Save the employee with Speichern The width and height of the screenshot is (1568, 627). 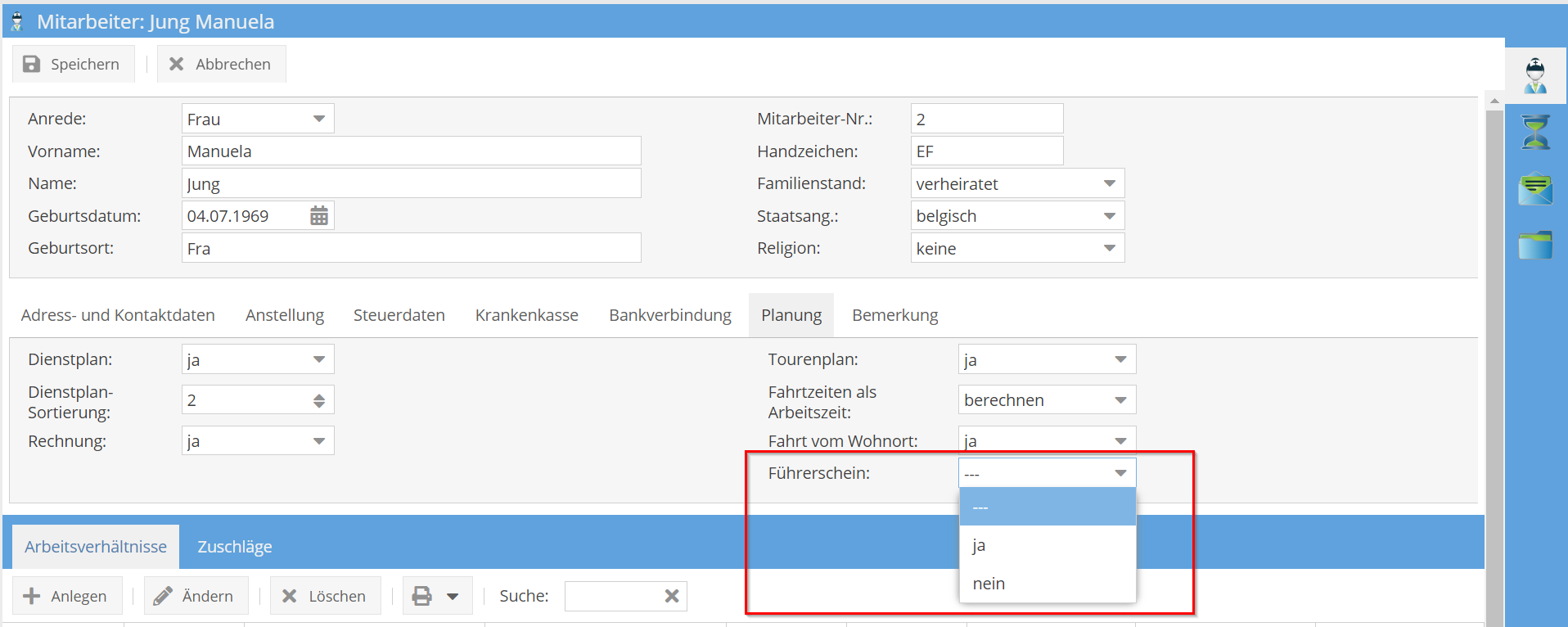point(72,64)
